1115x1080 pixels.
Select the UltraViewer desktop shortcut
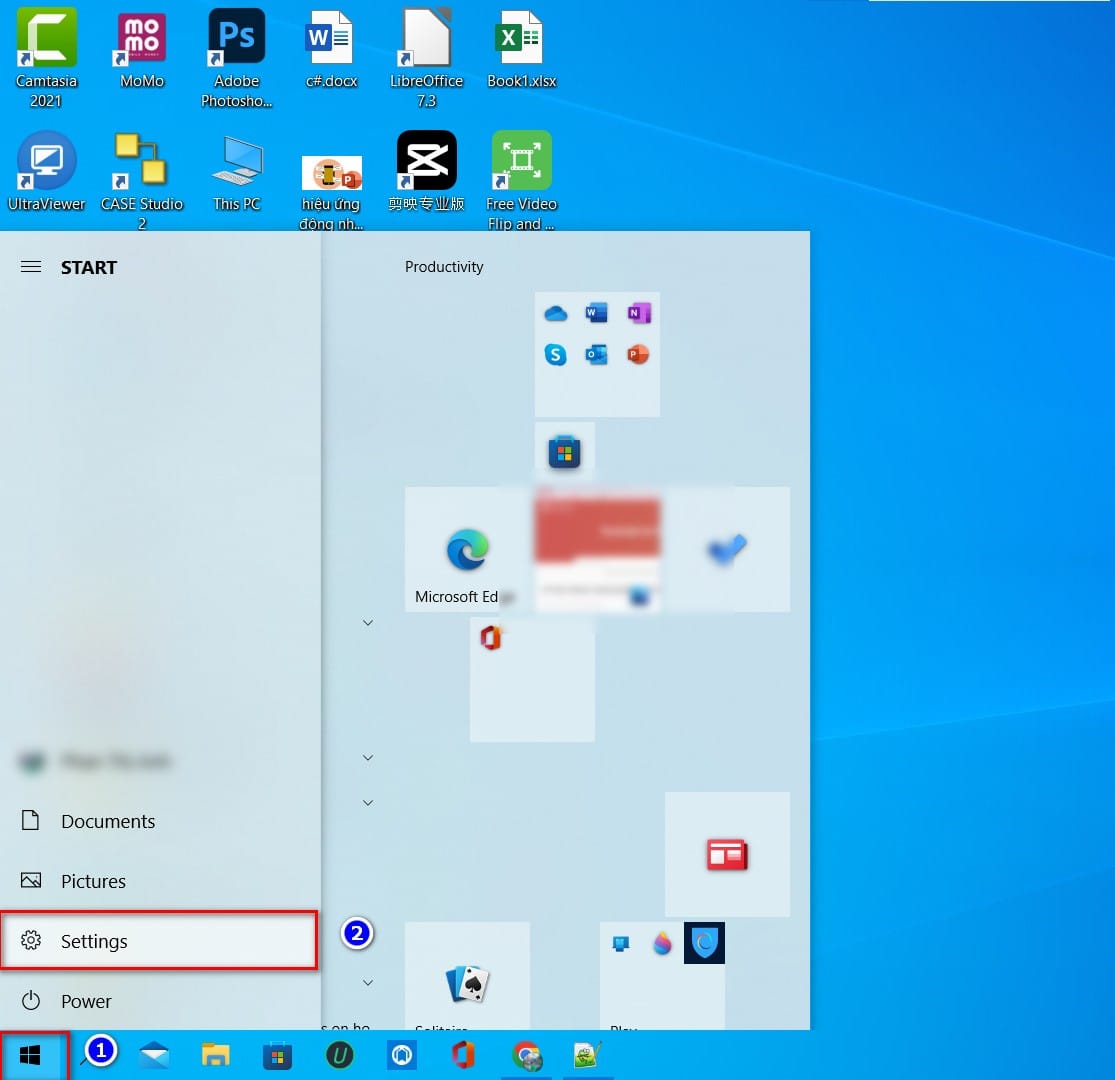point(46,171)
